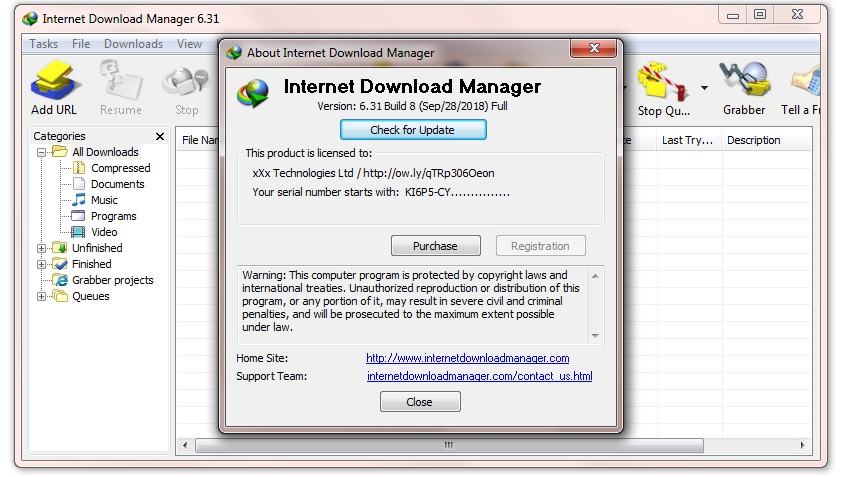The image size is (858, 477).
Task: Click the Add URL toolbar icon
Action: tap(54, 81)
